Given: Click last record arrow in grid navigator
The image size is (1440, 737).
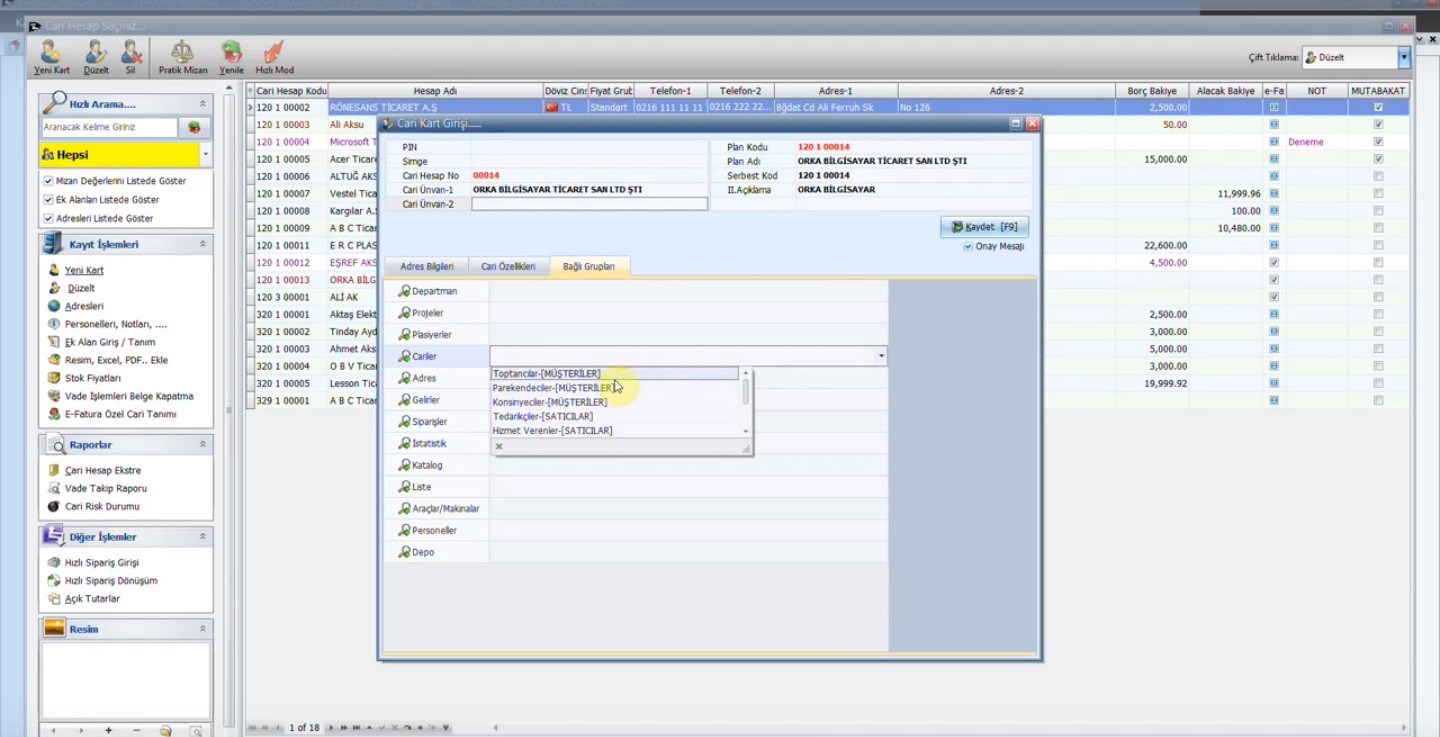Looking at the screenshot, I should point(356,728).
